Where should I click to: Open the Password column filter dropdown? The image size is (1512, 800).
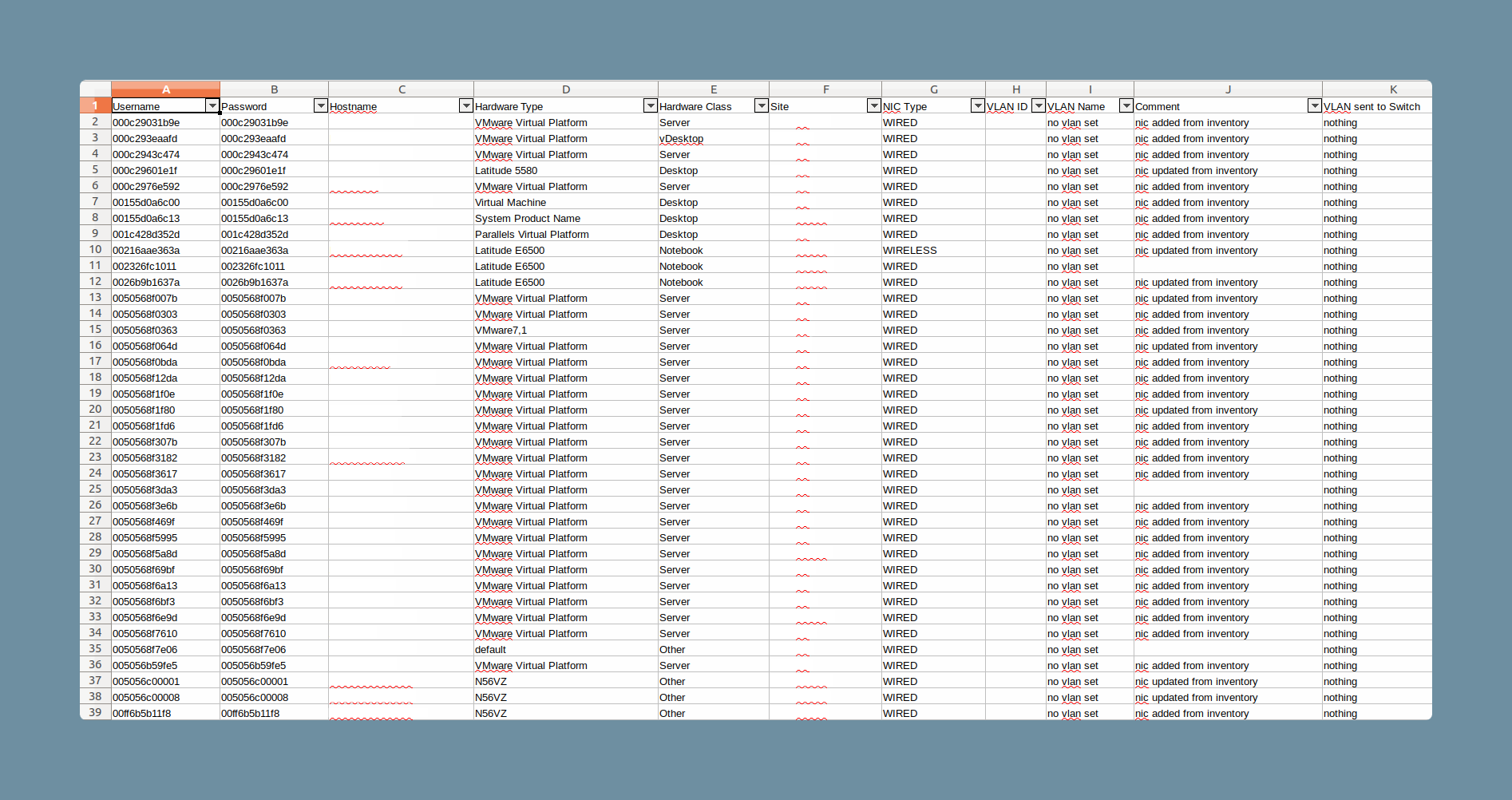(320, 106)
